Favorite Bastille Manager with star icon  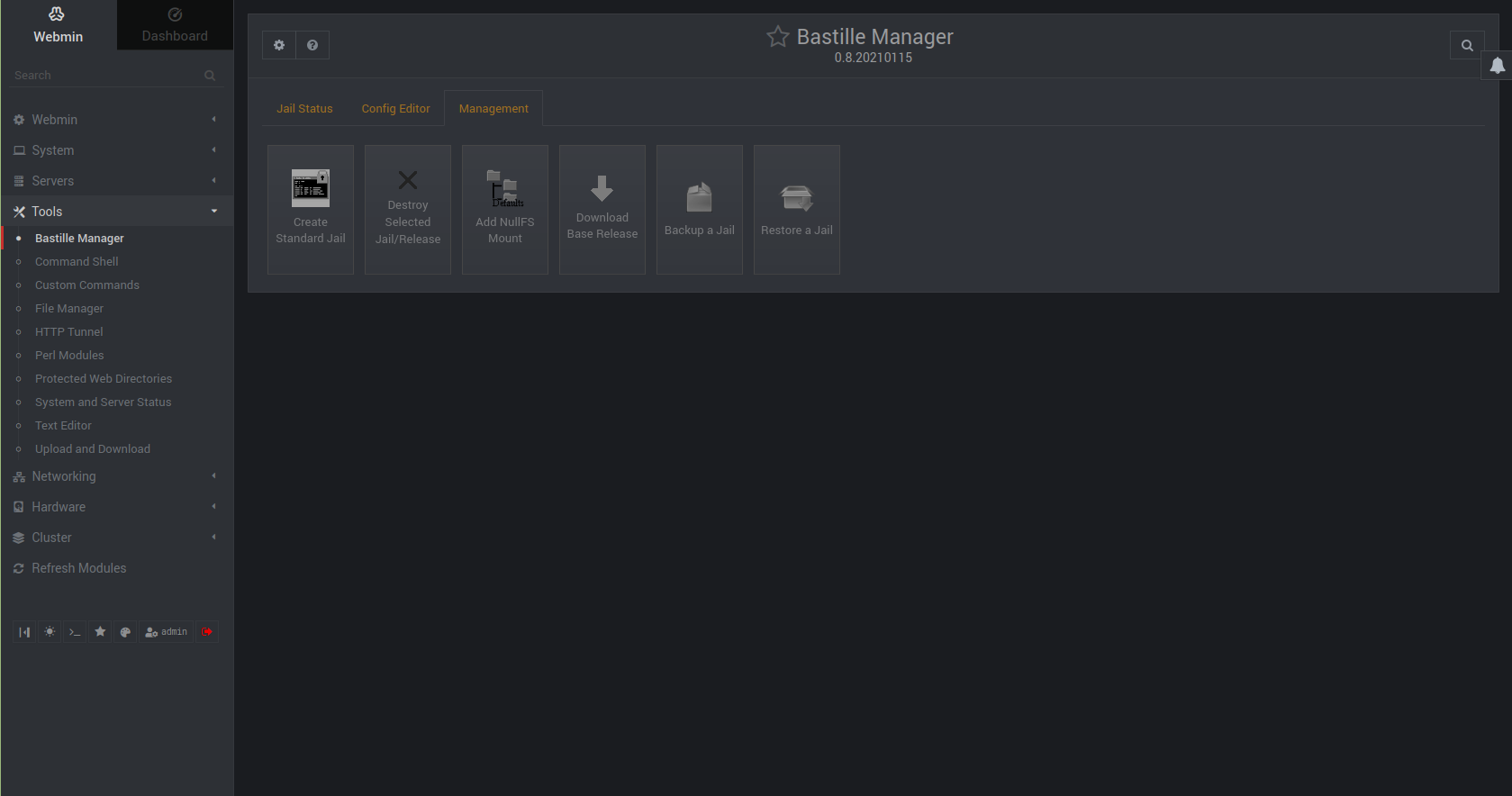778,36
